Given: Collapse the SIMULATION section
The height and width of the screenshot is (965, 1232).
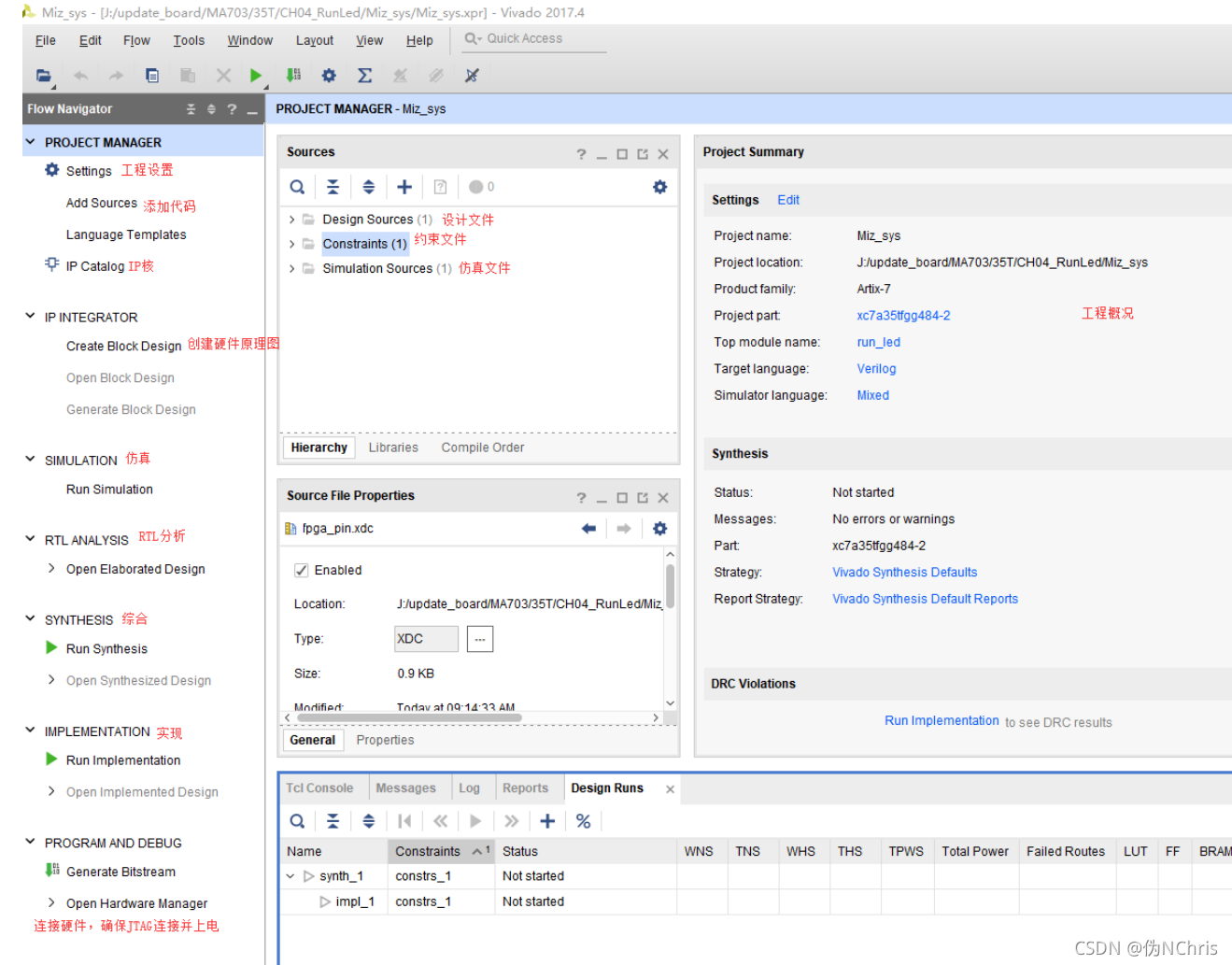Looking at the screenshot, I should 31,460.
